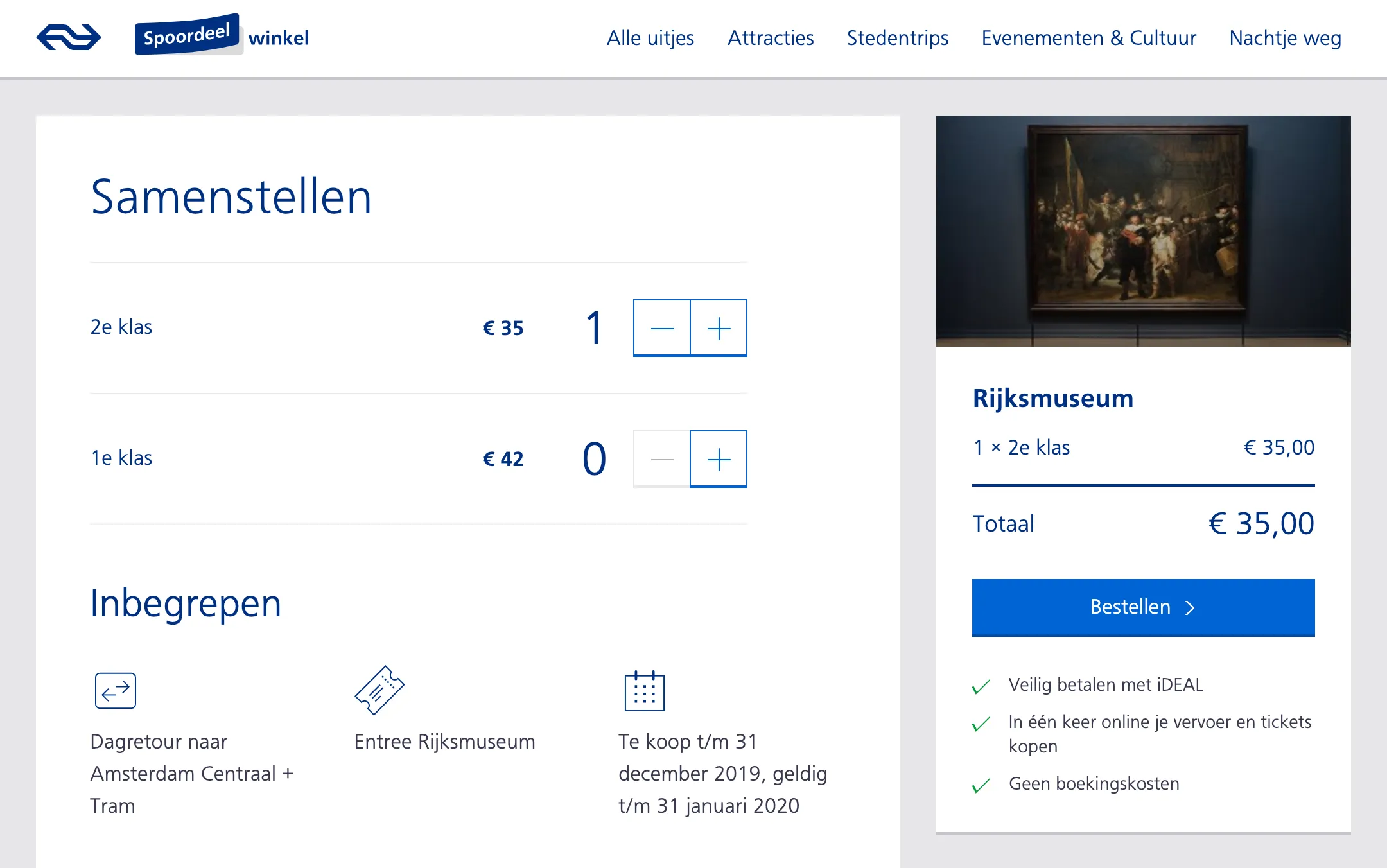Screen dimensions: 1387x868
Task: Open Nachtje weg menu item
Action: pos(1286,38)
